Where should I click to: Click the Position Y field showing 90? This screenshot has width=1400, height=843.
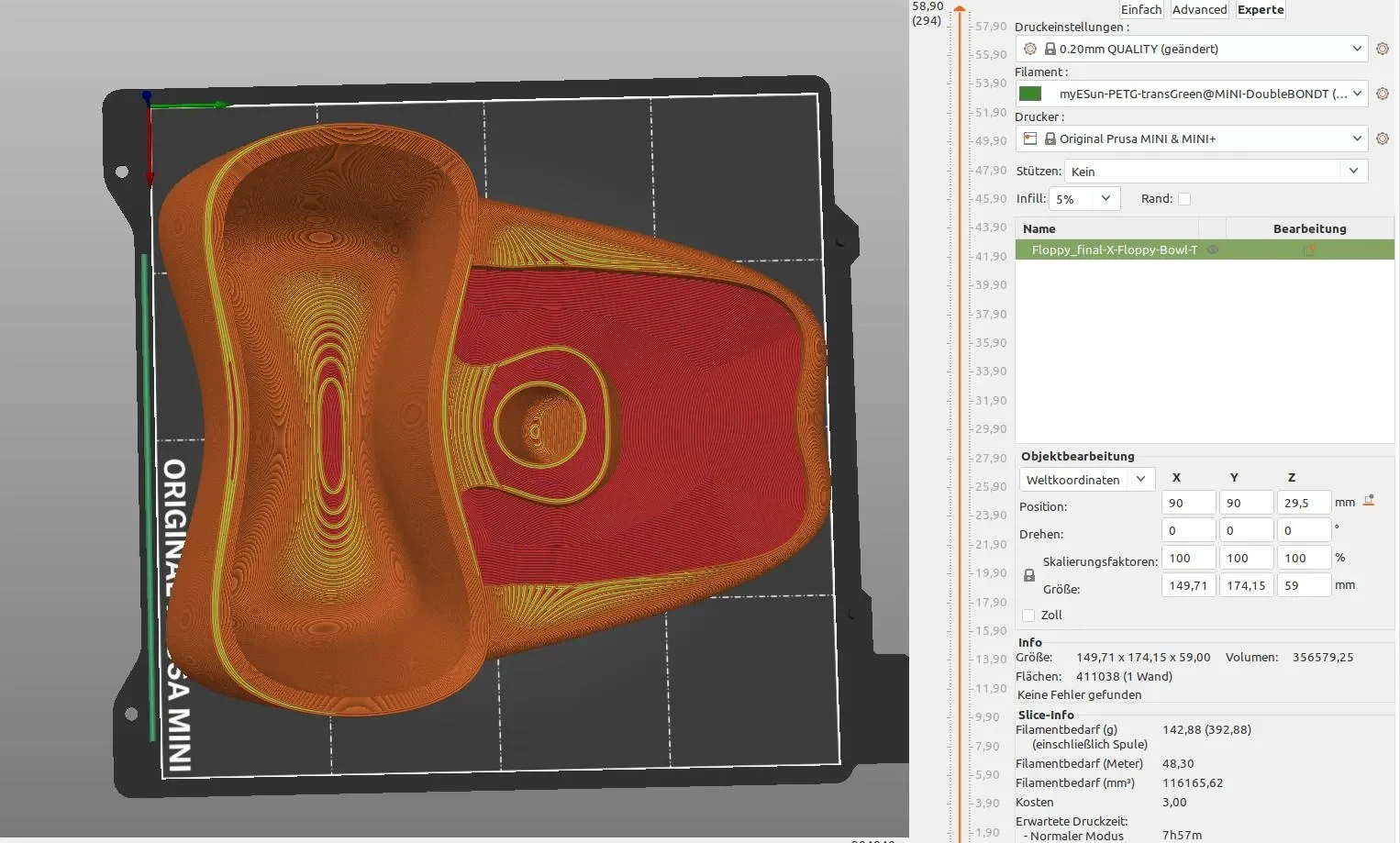[1246, 503]
